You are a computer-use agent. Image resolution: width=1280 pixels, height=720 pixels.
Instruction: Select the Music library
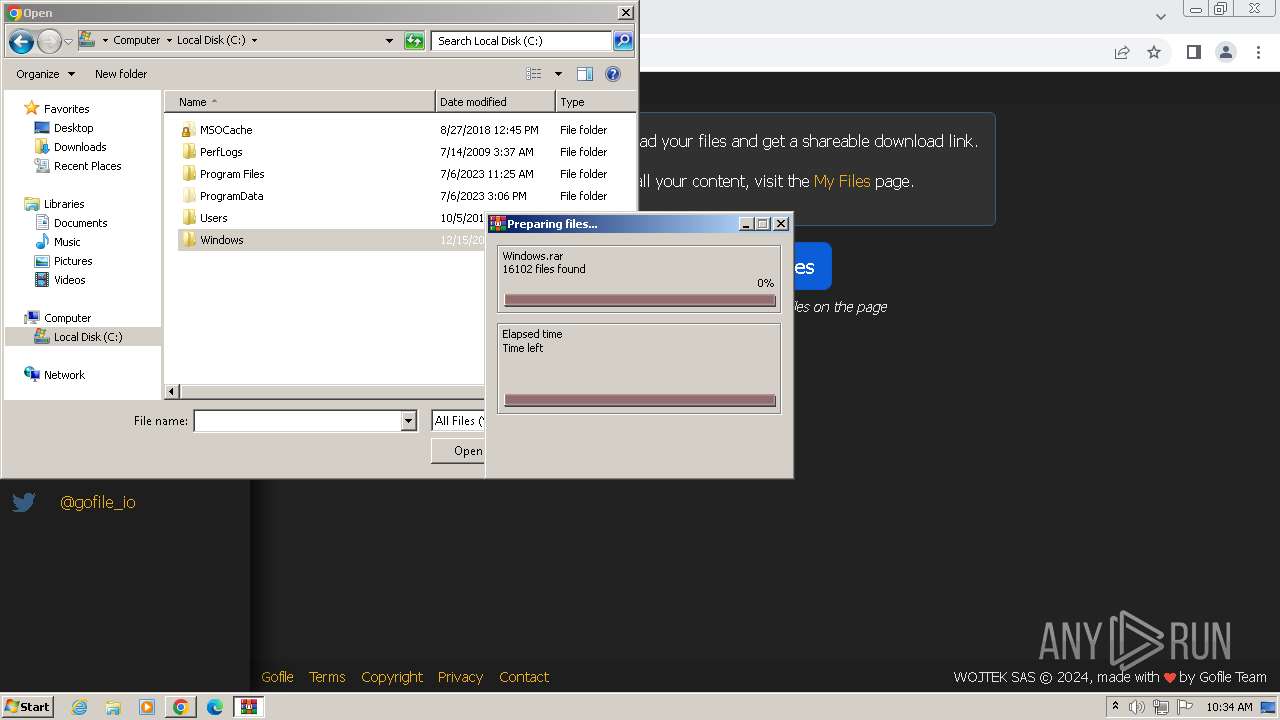67,242
